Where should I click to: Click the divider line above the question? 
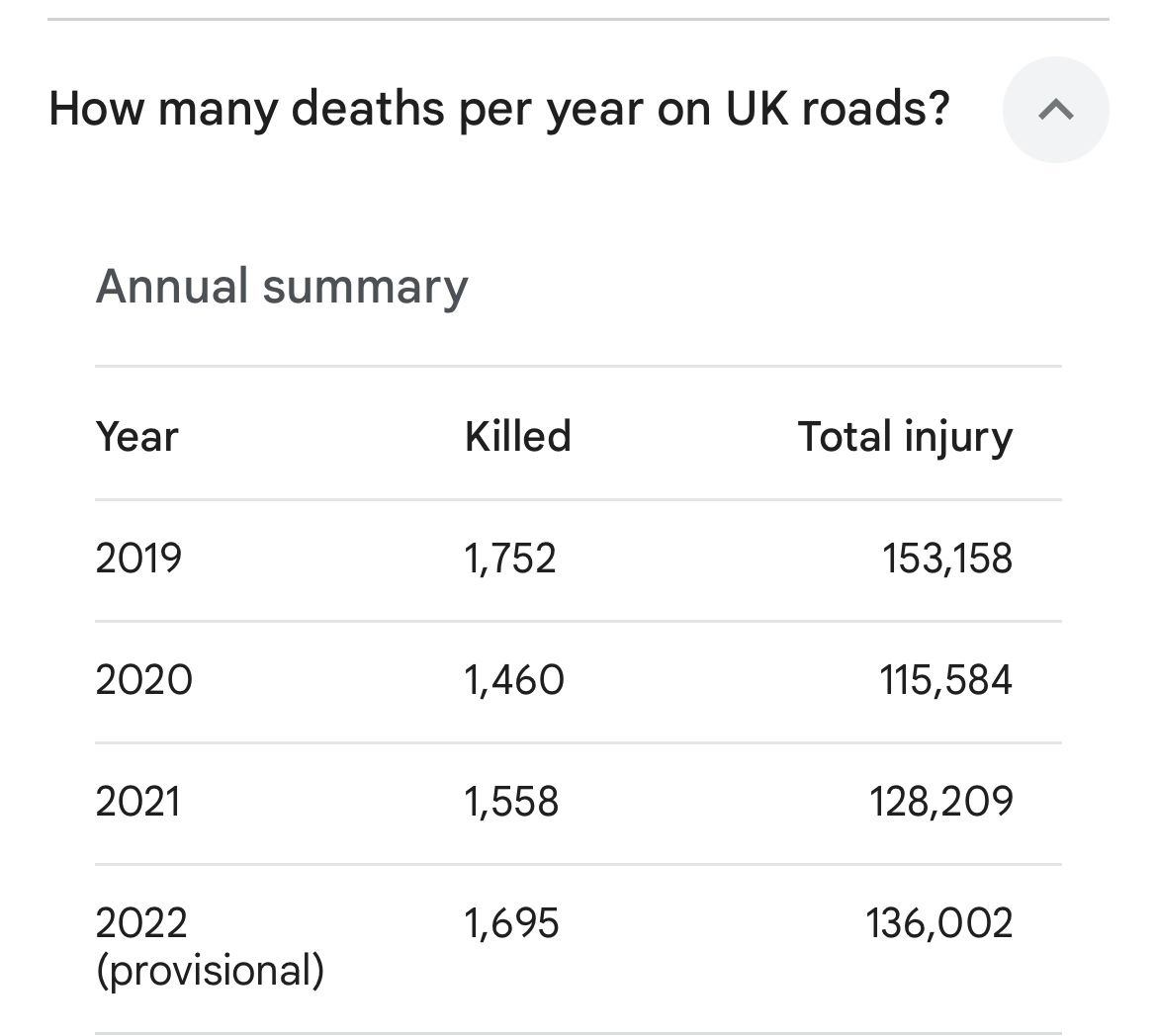pyautogui.click(x=578, y=19)
